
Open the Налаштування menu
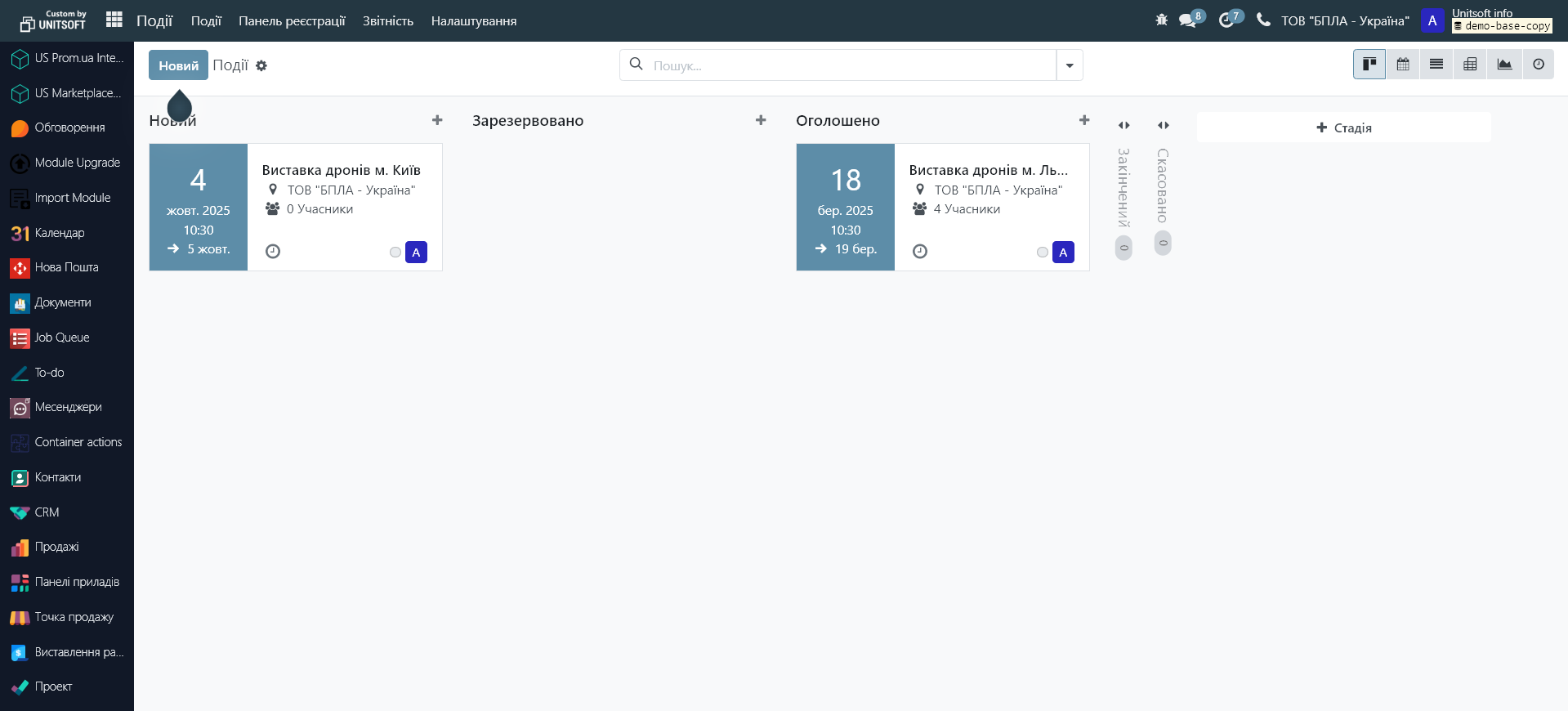[x=474, y=21]
